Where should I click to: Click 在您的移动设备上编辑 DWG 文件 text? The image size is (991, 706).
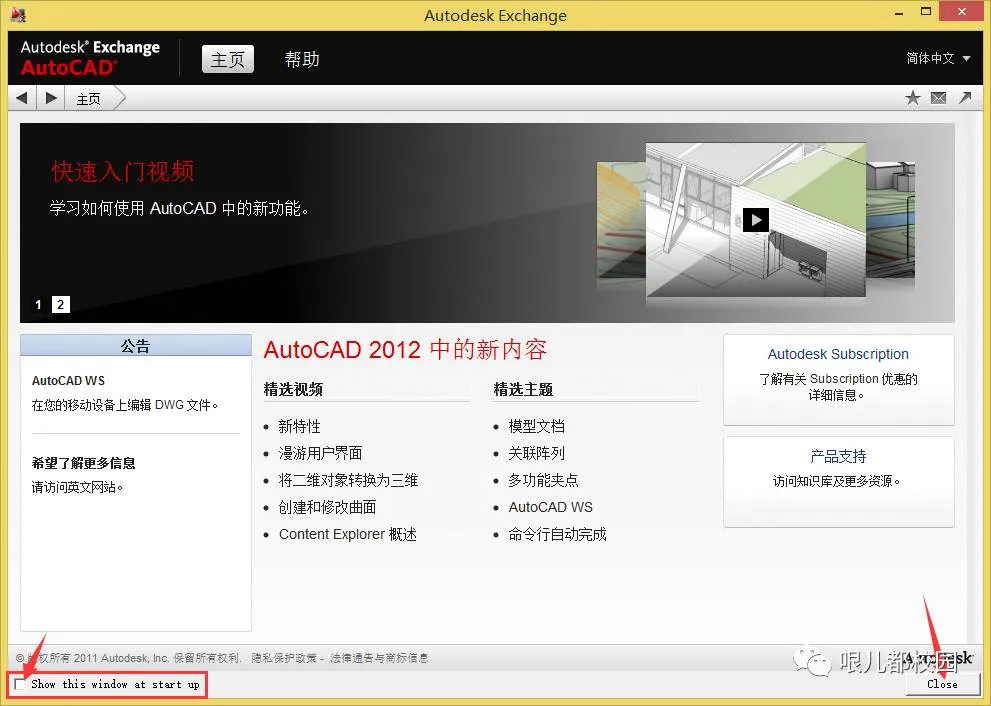[125, 405]
